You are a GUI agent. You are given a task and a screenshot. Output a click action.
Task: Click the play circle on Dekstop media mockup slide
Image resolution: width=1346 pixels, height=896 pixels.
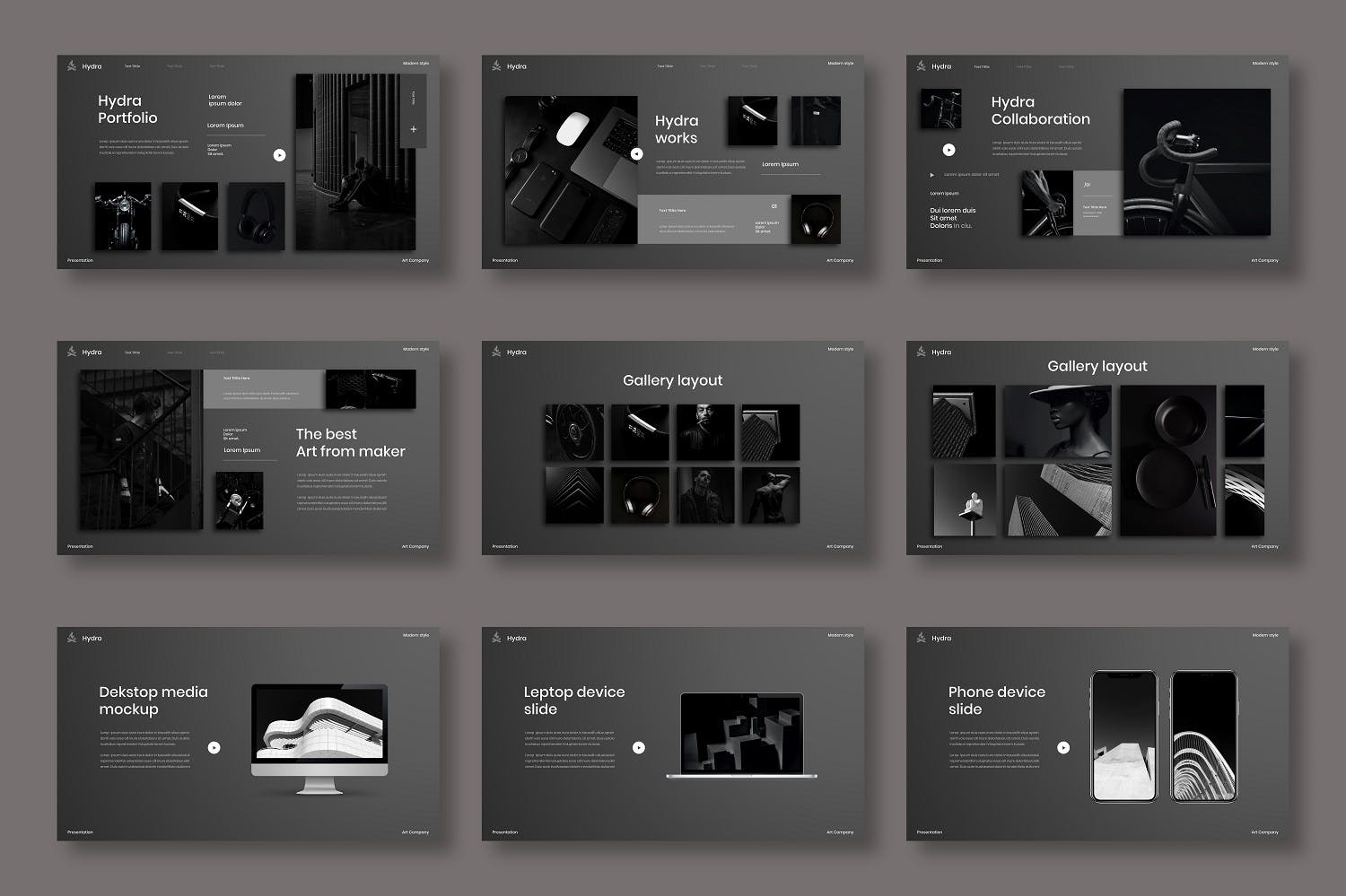tap(214, 747)
